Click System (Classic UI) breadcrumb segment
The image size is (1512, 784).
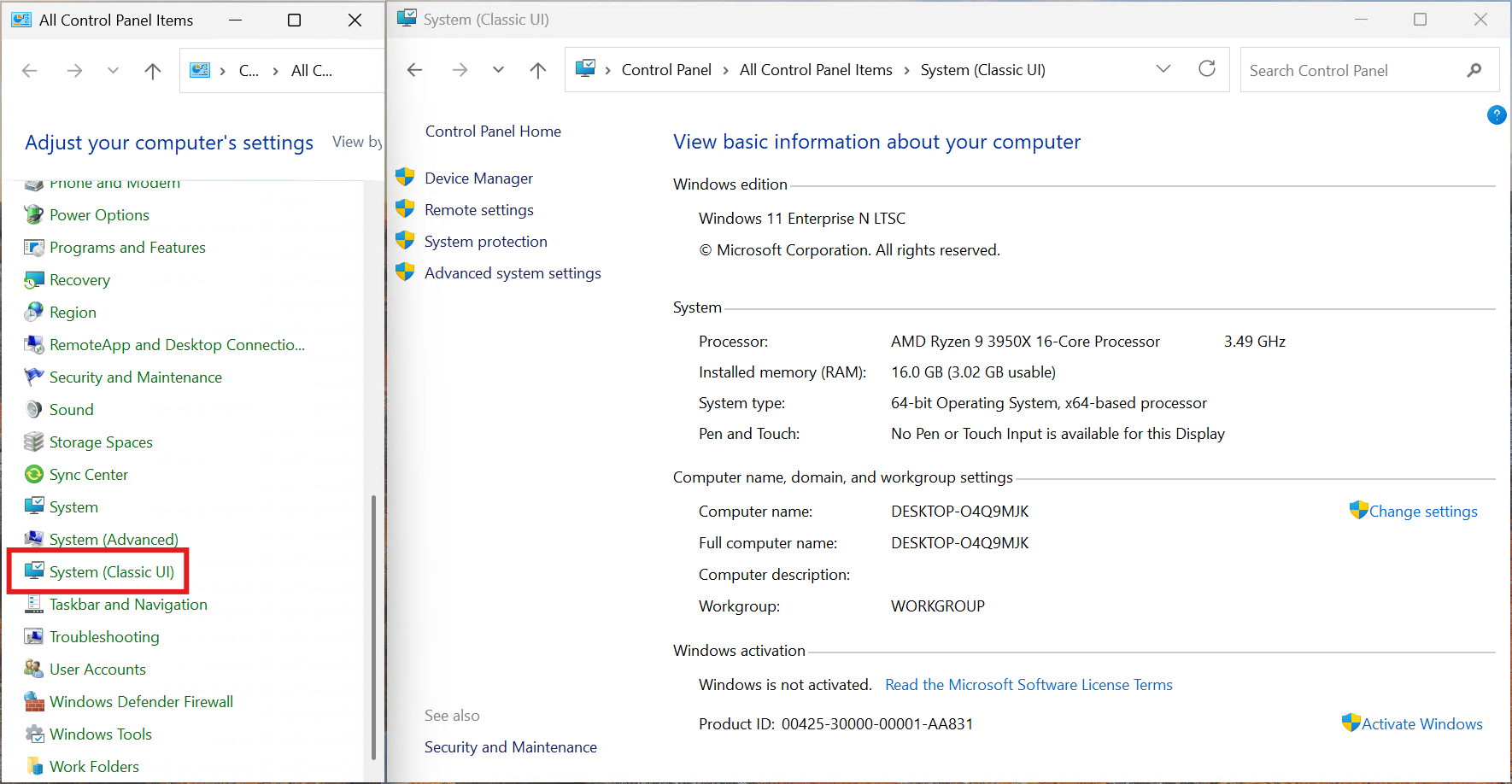pos(982,70)
